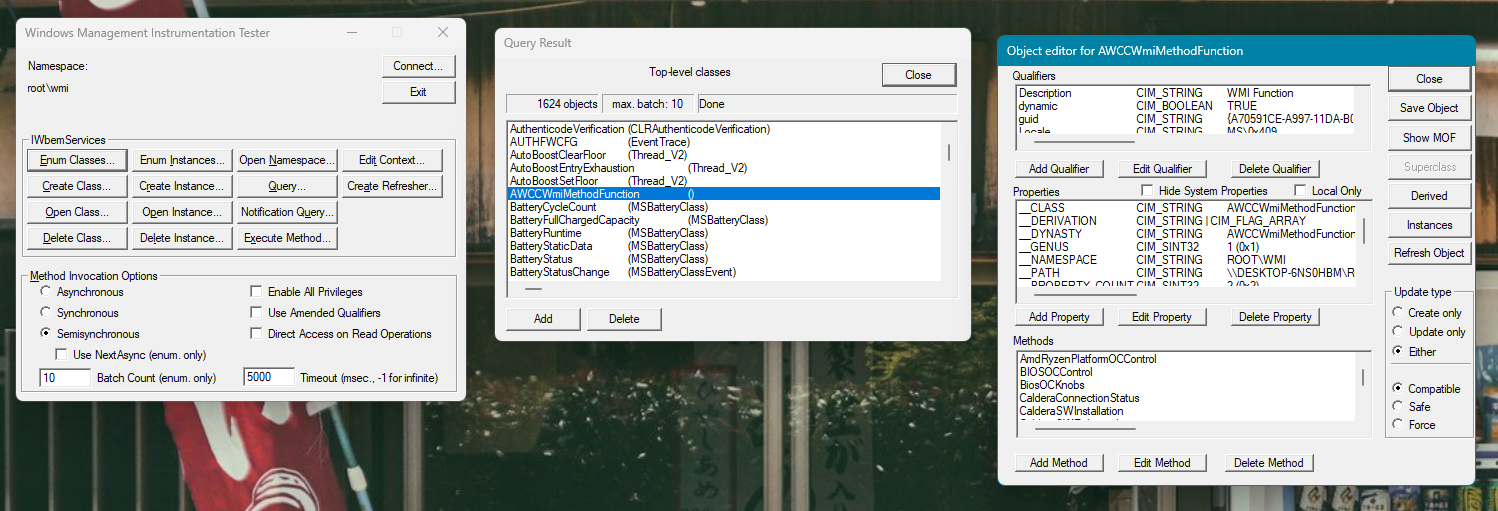Screen dimensions: 1498x511
Task: Click the Add Property button
Action: 1059,317
